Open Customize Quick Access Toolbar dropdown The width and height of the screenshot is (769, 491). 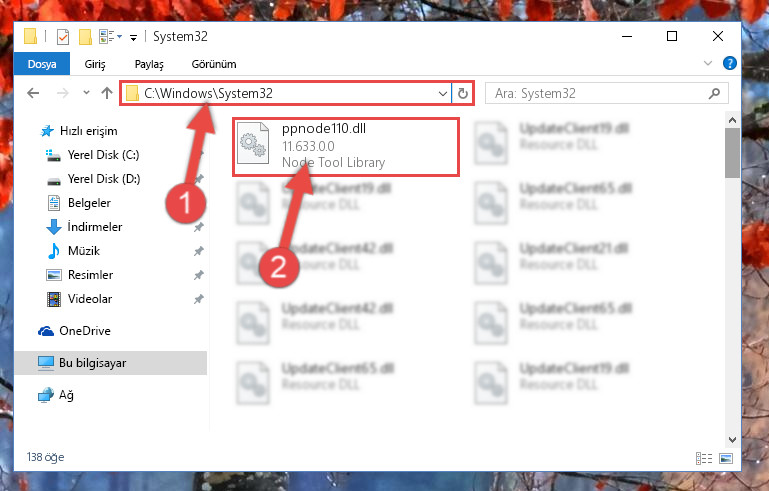coord(133,37)
